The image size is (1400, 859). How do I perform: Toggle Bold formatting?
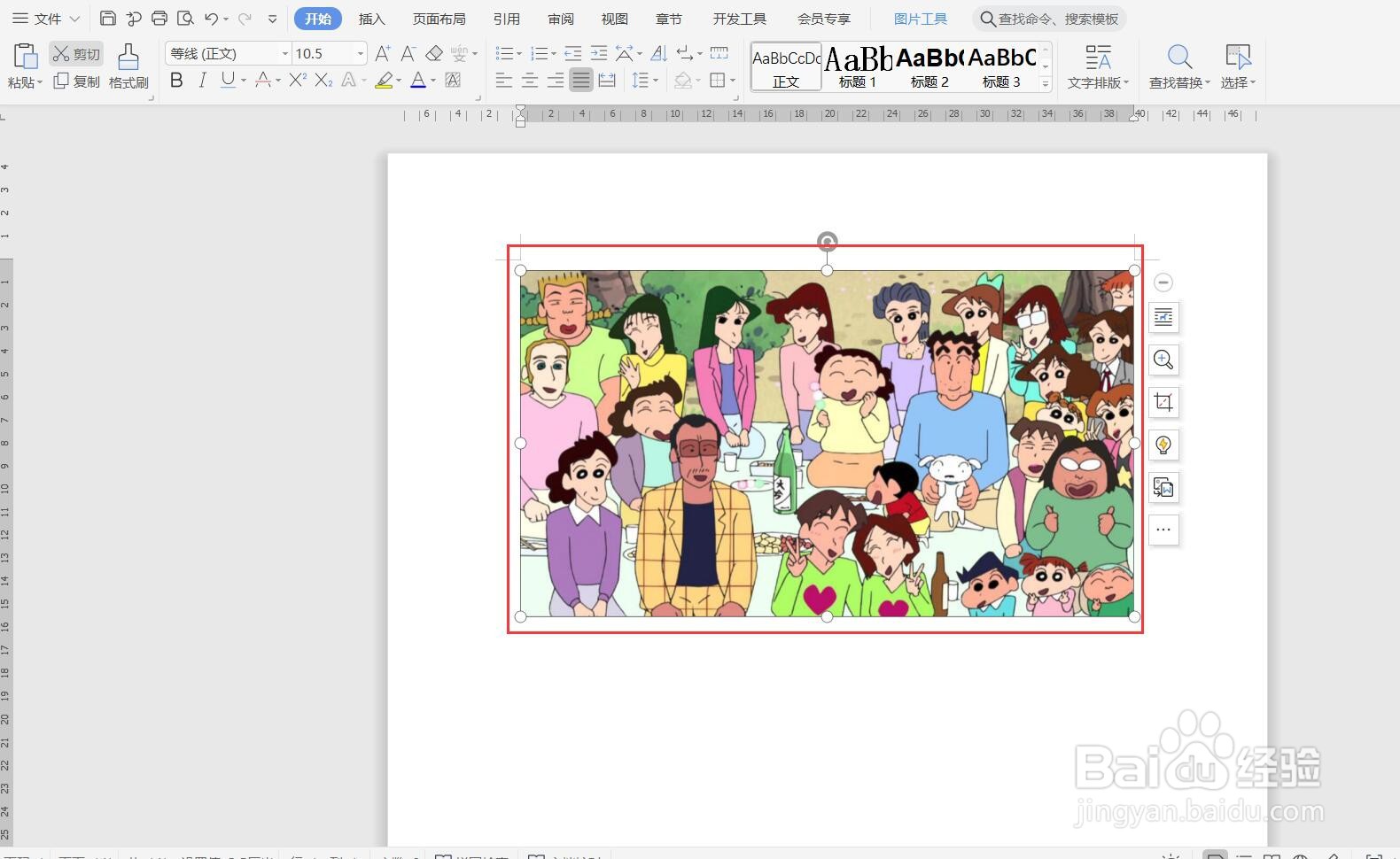pyautogui.click(x=176, y=81)
